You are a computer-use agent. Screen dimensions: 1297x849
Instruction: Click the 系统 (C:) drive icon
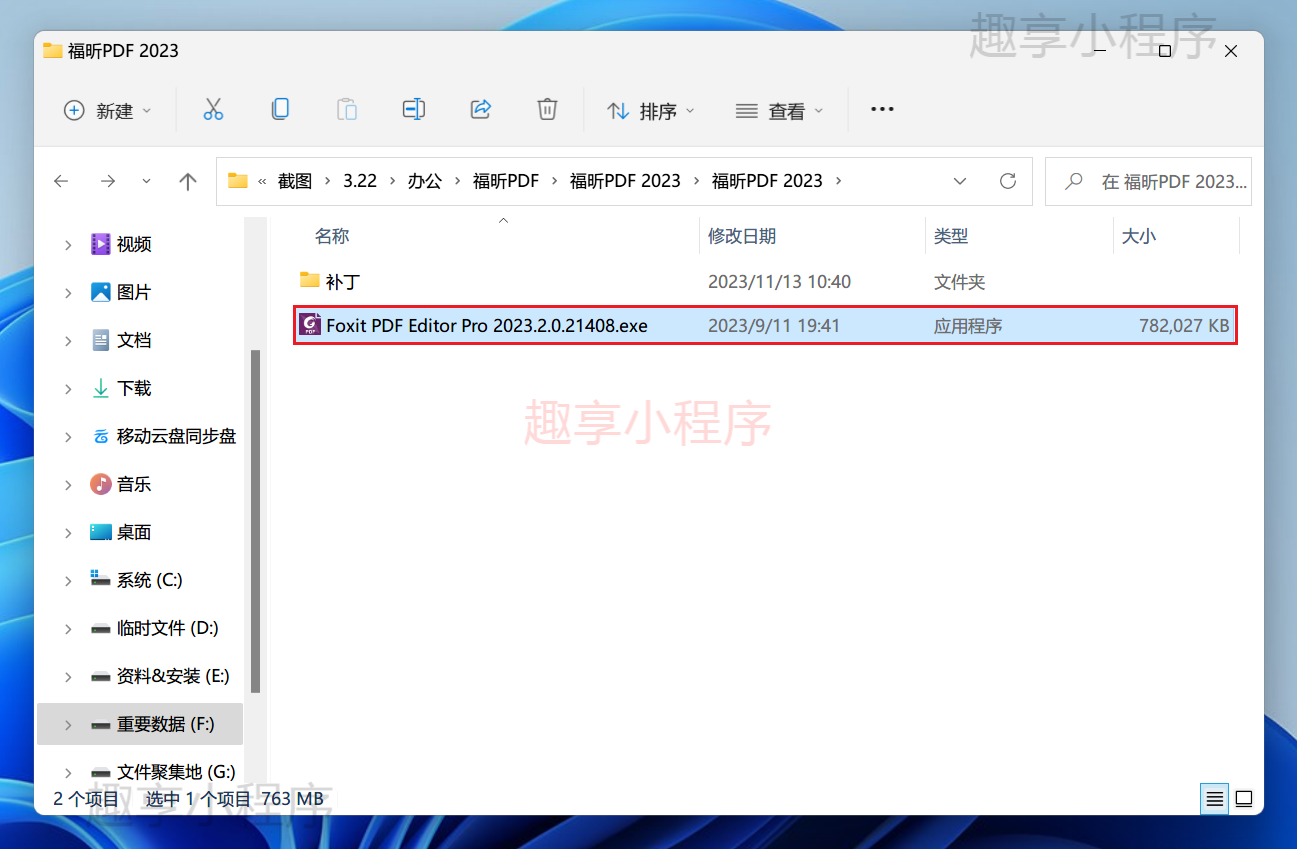[101, 579]
